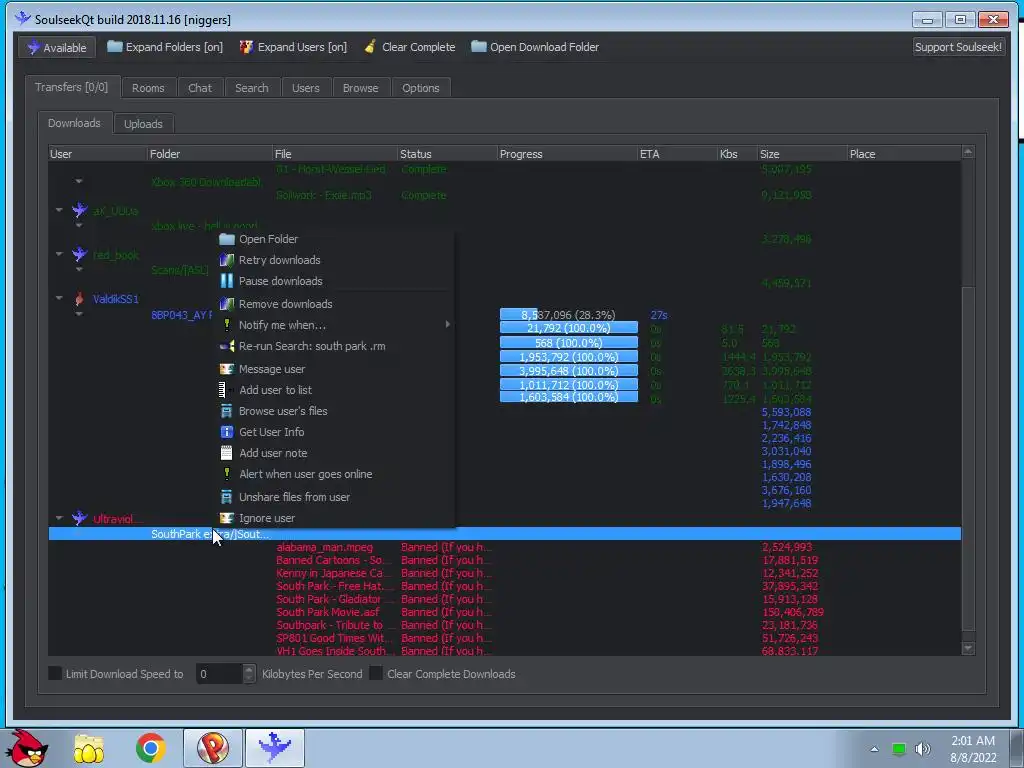Open the Available status dropdown

(57, 47)
